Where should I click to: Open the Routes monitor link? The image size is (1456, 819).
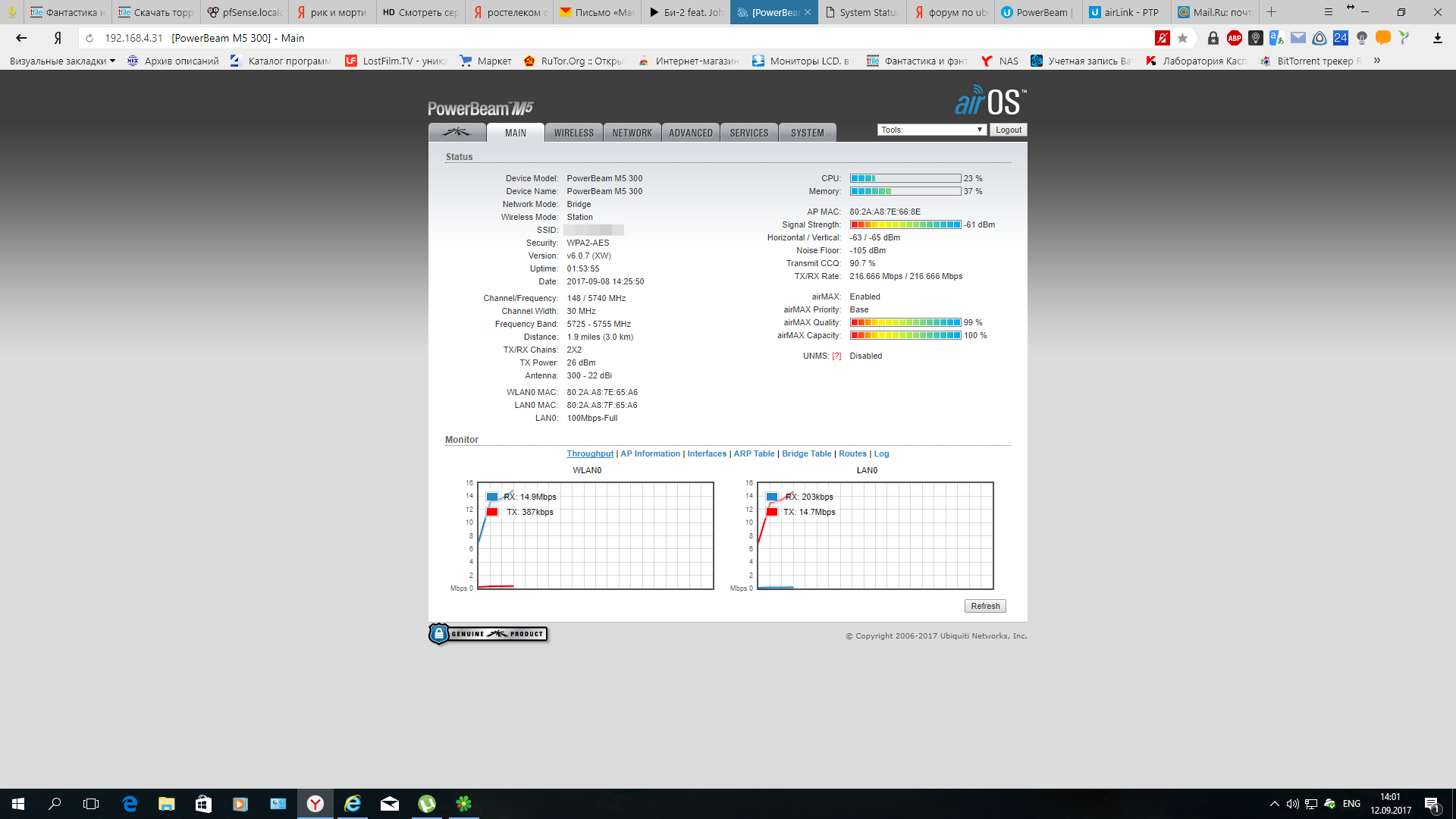[852, 453]
